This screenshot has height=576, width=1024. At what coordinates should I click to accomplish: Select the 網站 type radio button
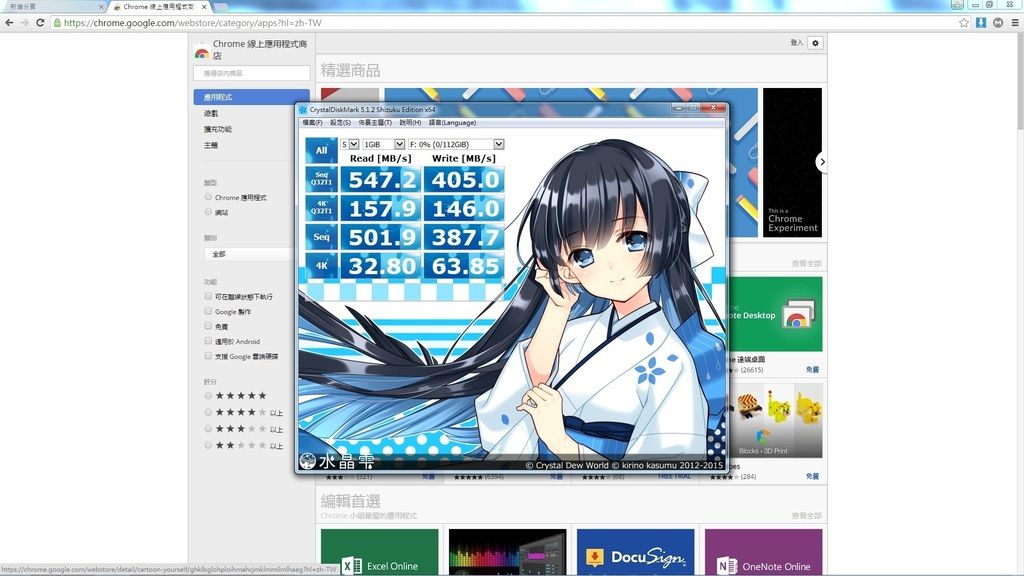[208, 212]
